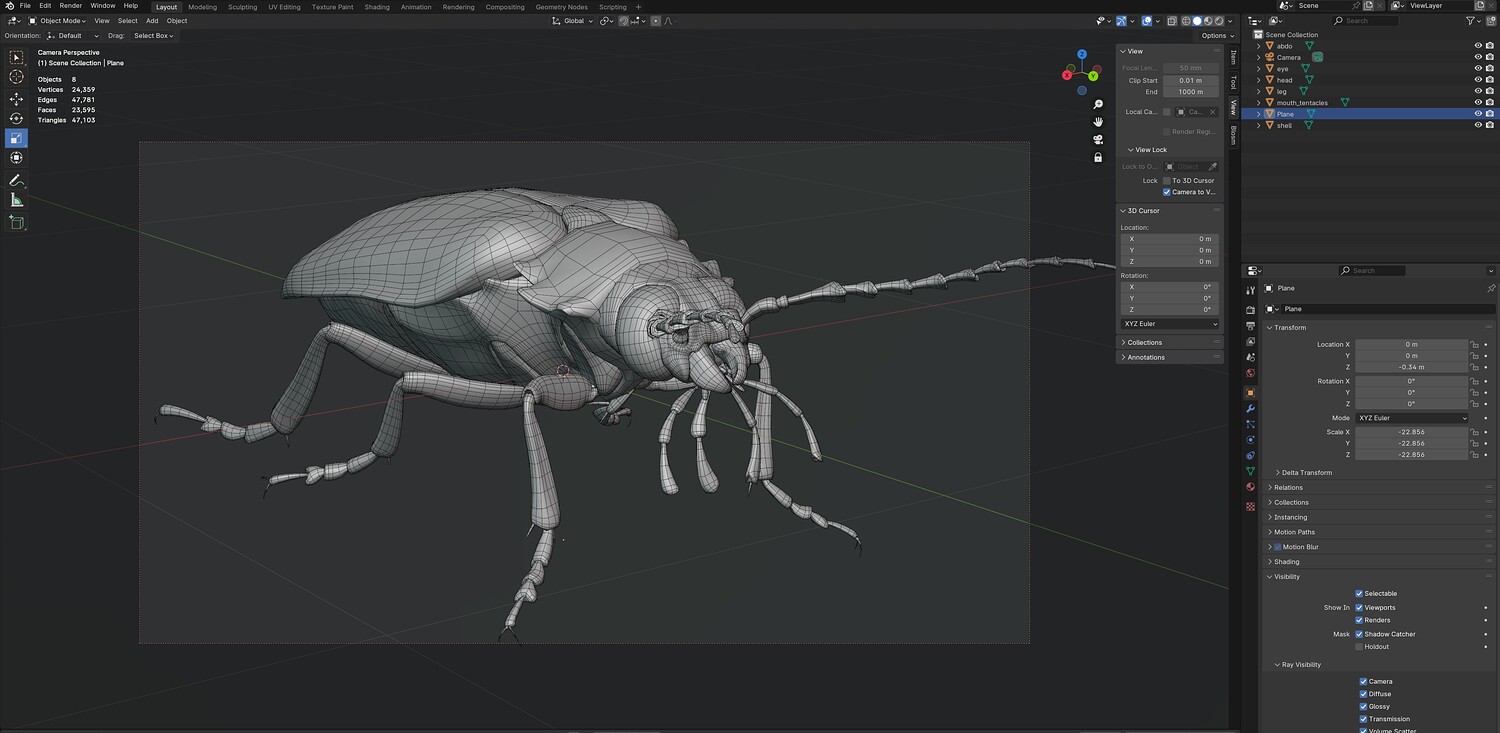Screen dimensions: 1500x733
Task: Choose the Move tool
Action: (16, 99)
